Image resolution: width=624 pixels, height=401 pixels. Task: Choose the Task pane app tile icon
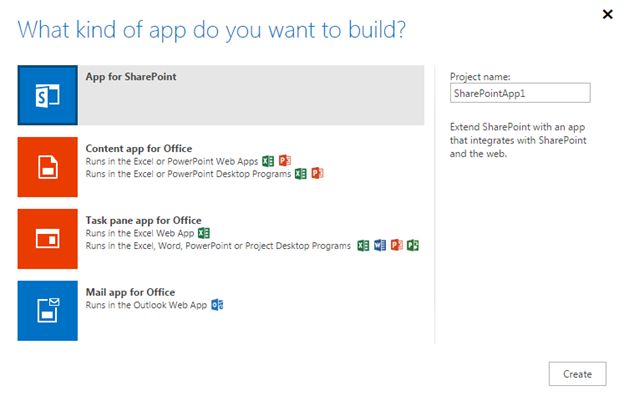click(47, 239)
